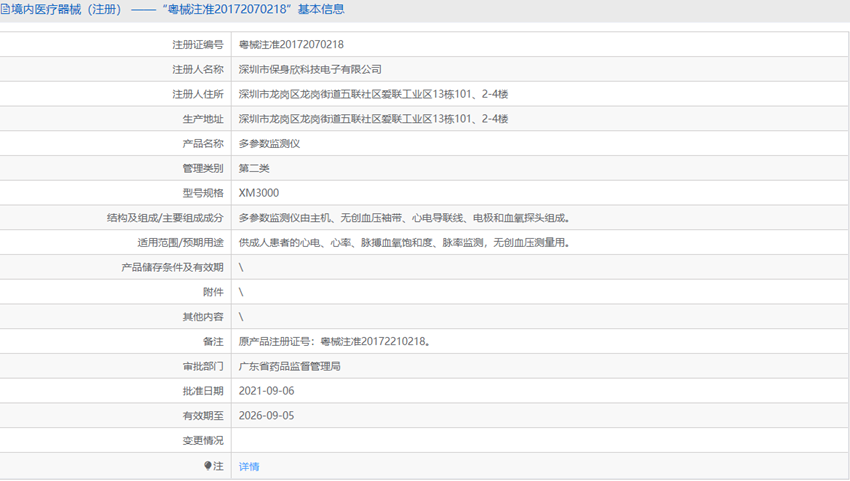Viewport: 850px width, 481px height.
Task: Select the model value XM3000
Action: [259, 193]
